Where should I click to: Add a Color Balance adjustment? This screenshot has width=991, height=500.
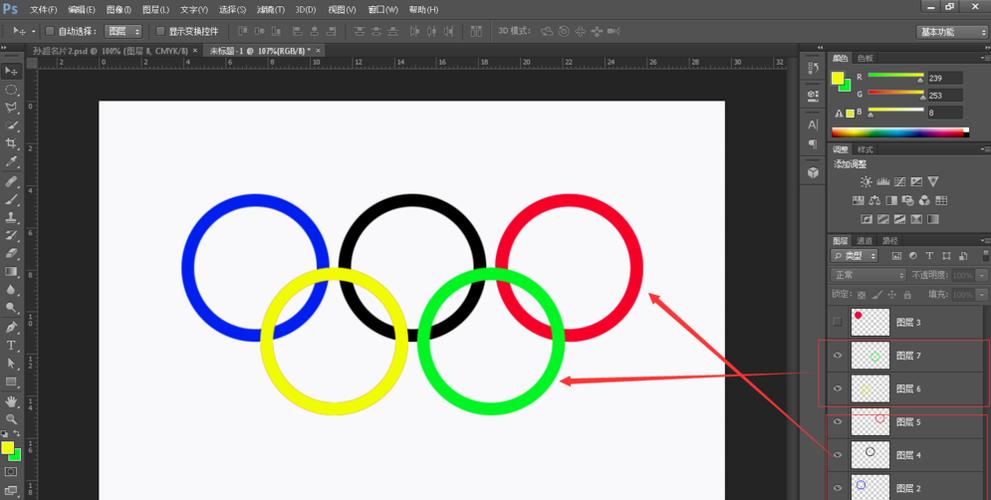(x=875, y=201)
